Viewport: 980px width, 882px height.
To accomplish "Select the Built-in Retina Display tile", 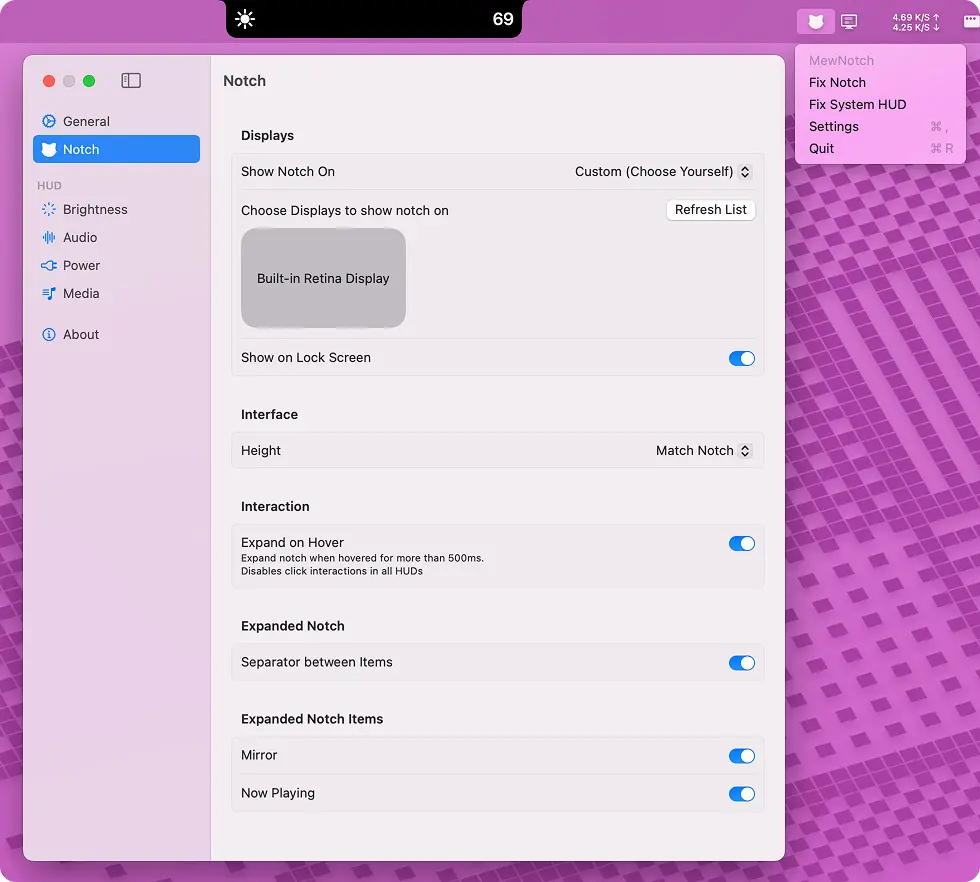I will point(323,278).
